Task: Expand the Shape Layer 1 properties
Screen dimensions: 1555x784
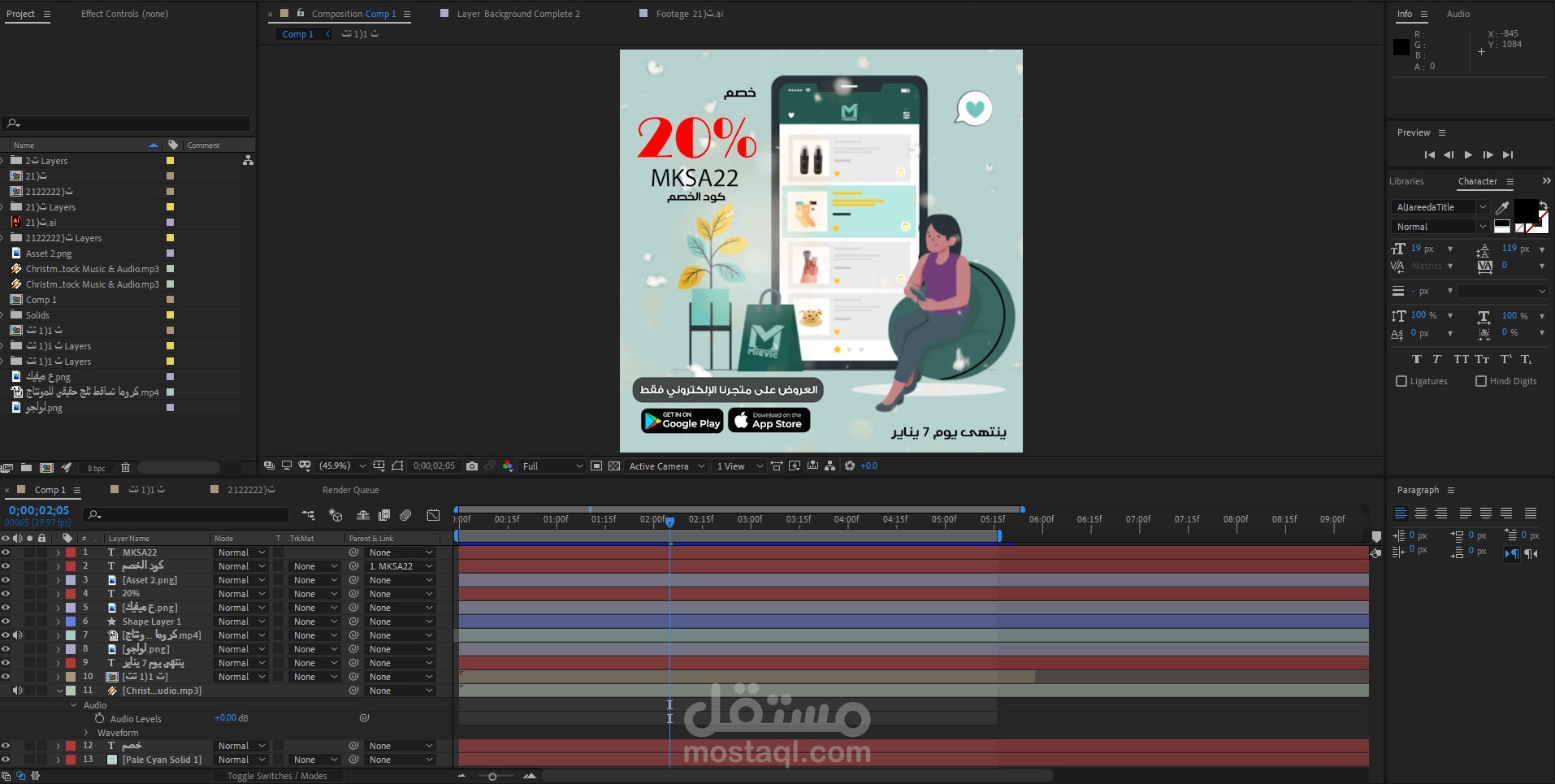Action: coord(58,622)
